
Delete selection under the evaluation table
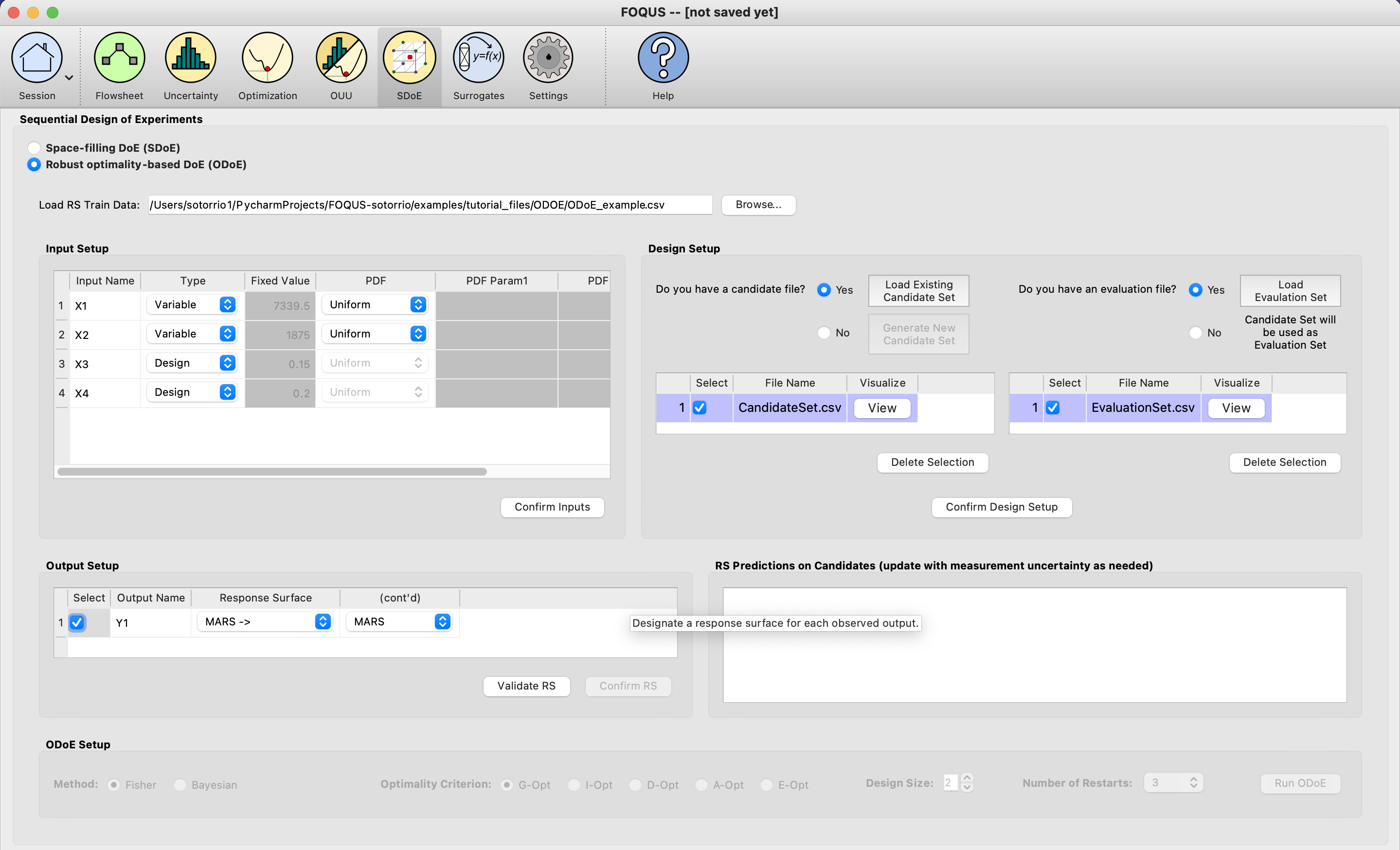1285,462
